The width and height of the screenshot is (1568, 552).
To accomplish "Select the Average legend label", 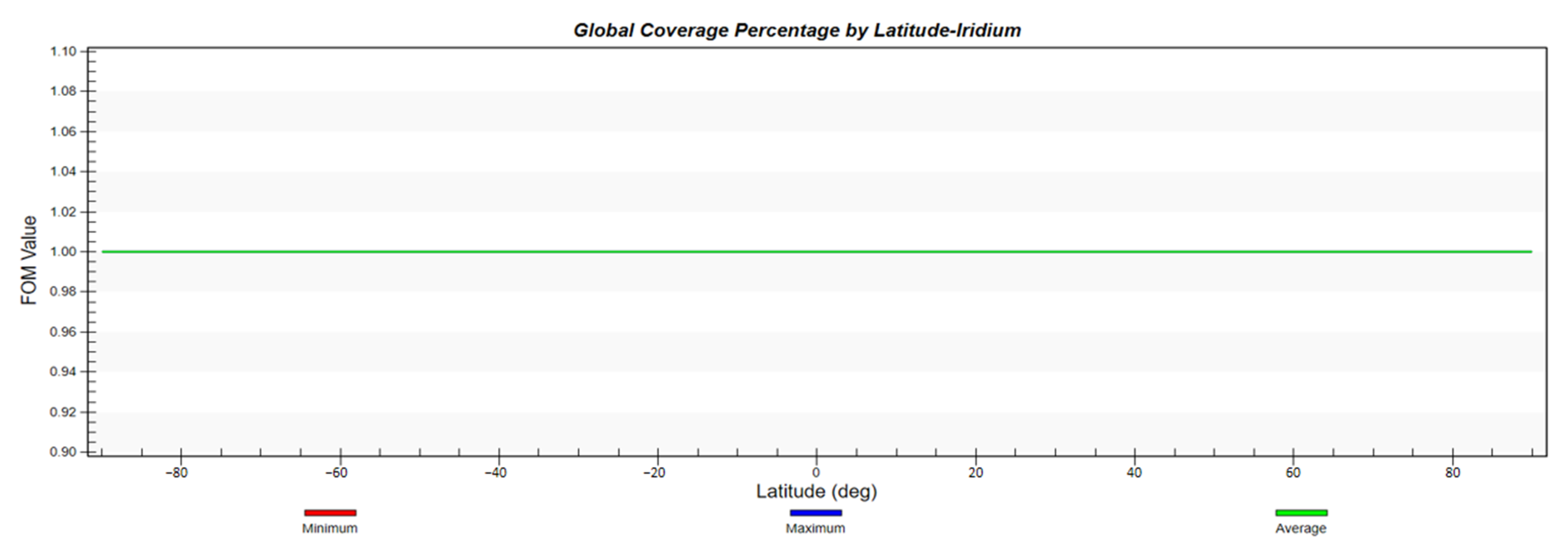I will (1301, 528).
